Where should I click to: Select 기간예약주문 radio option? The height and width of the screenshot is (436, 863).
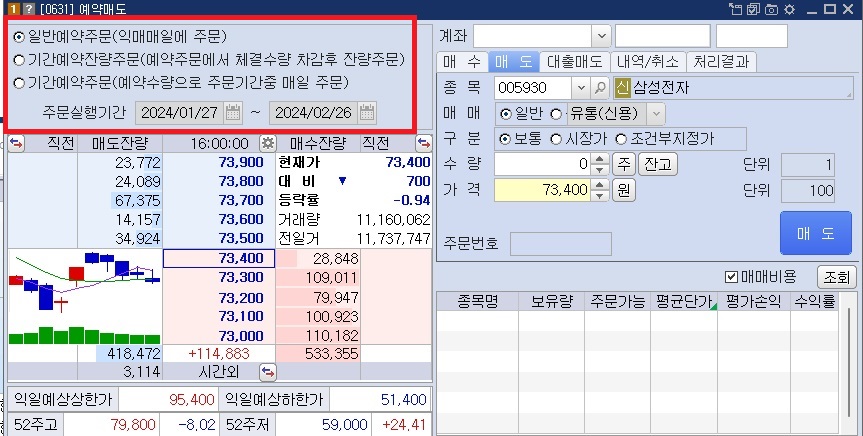[x=19, y=83]
